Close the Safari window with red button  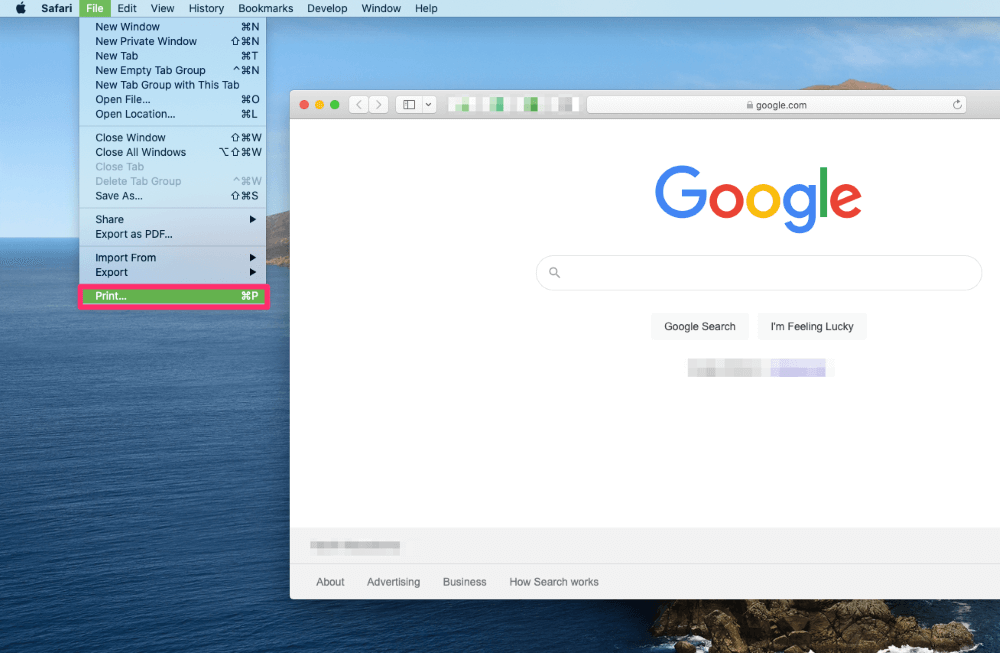pos(304,105)
